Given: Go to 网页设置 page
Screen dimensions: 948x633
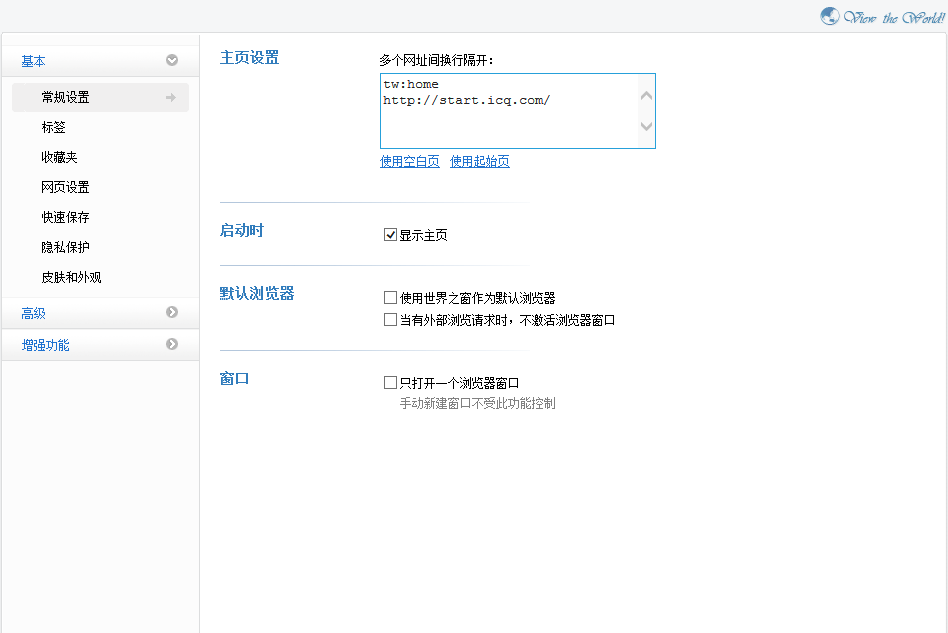Looking at the screenshot, I should [x=65, y=187].
